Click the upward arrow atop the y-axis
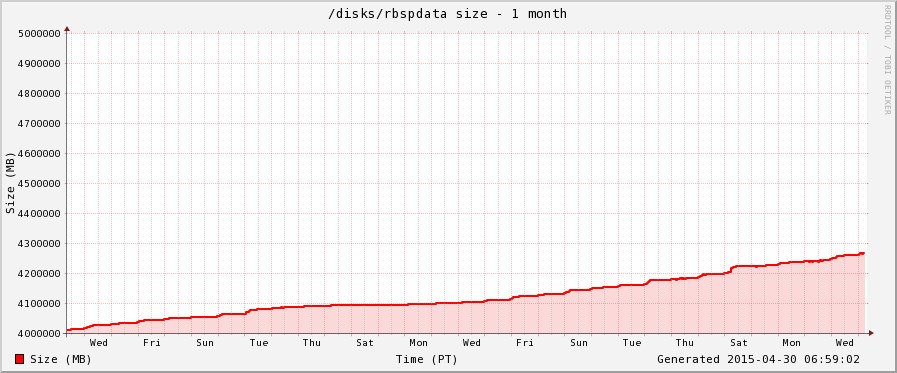 (x=67, y=28)
